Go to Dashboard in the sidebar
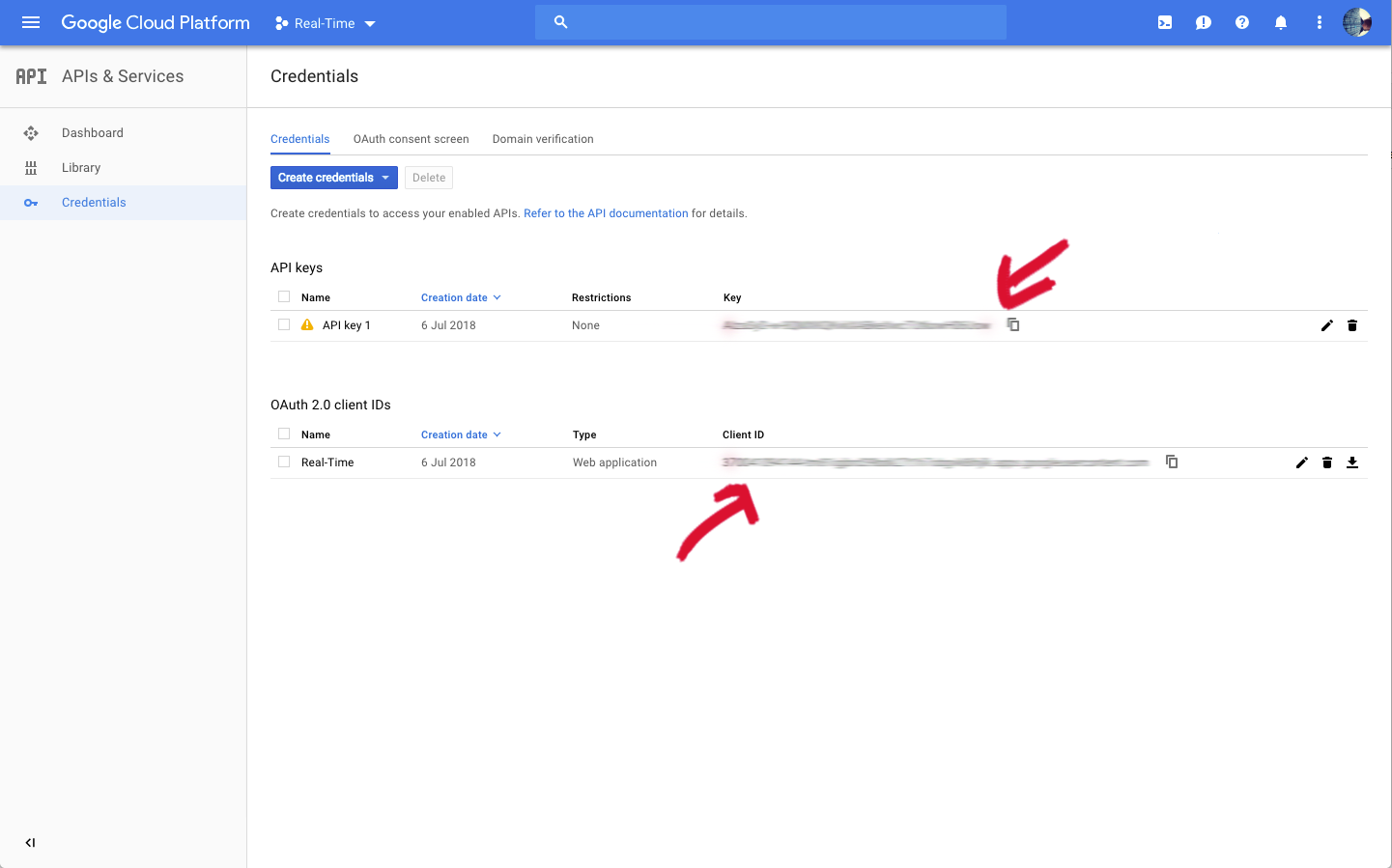Image resolution: width=1392 pixels, height=868 pixels. (x=93, y=133)
